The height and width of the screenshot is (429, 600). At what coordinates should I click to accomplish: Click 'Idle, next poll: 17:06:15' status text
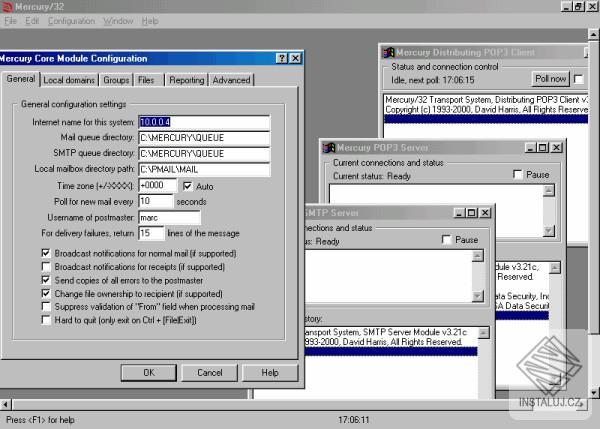[x=432, y=80]
